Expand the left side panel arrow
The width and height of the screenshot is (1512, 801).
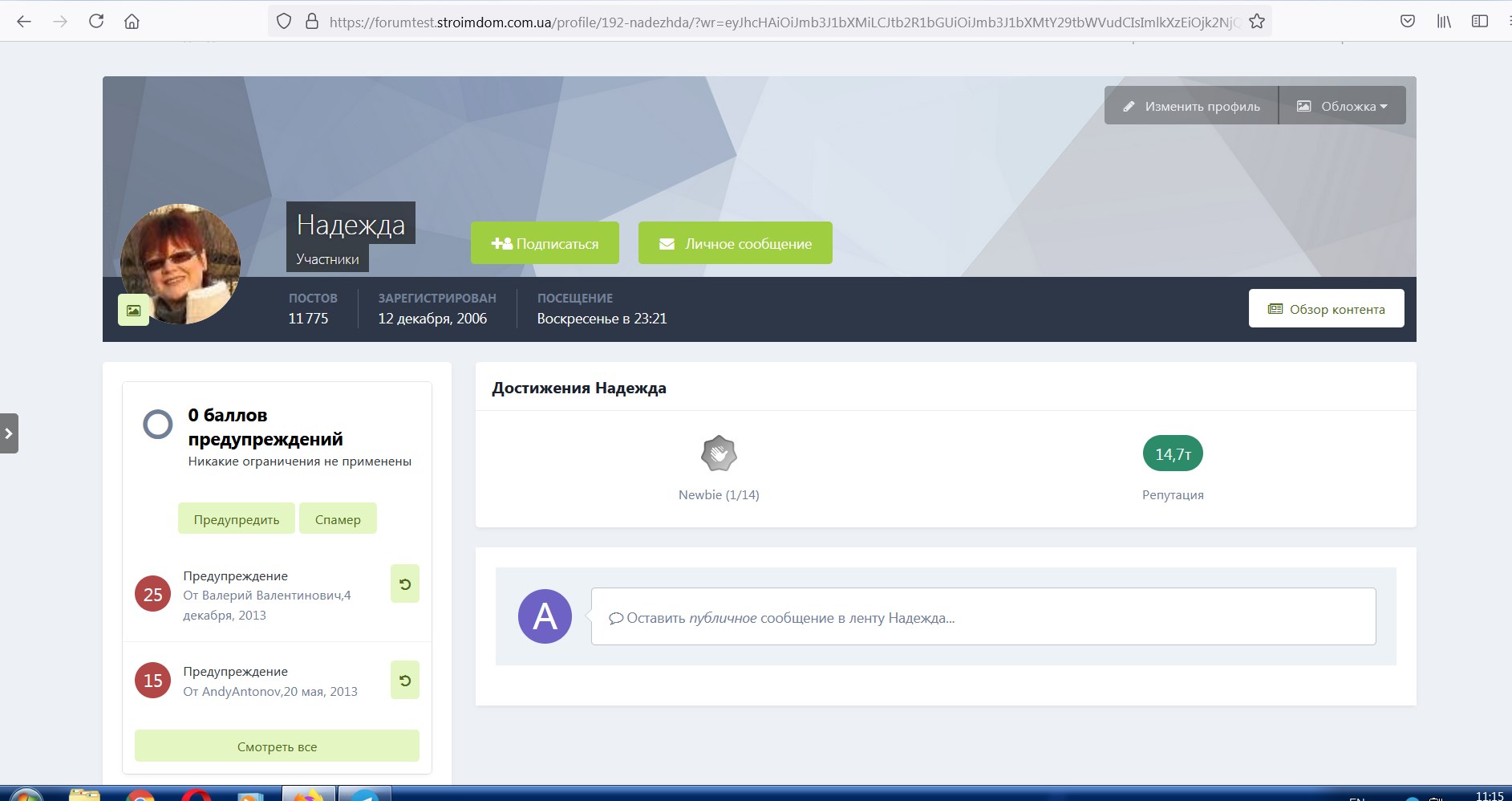(x=9, y=433)
